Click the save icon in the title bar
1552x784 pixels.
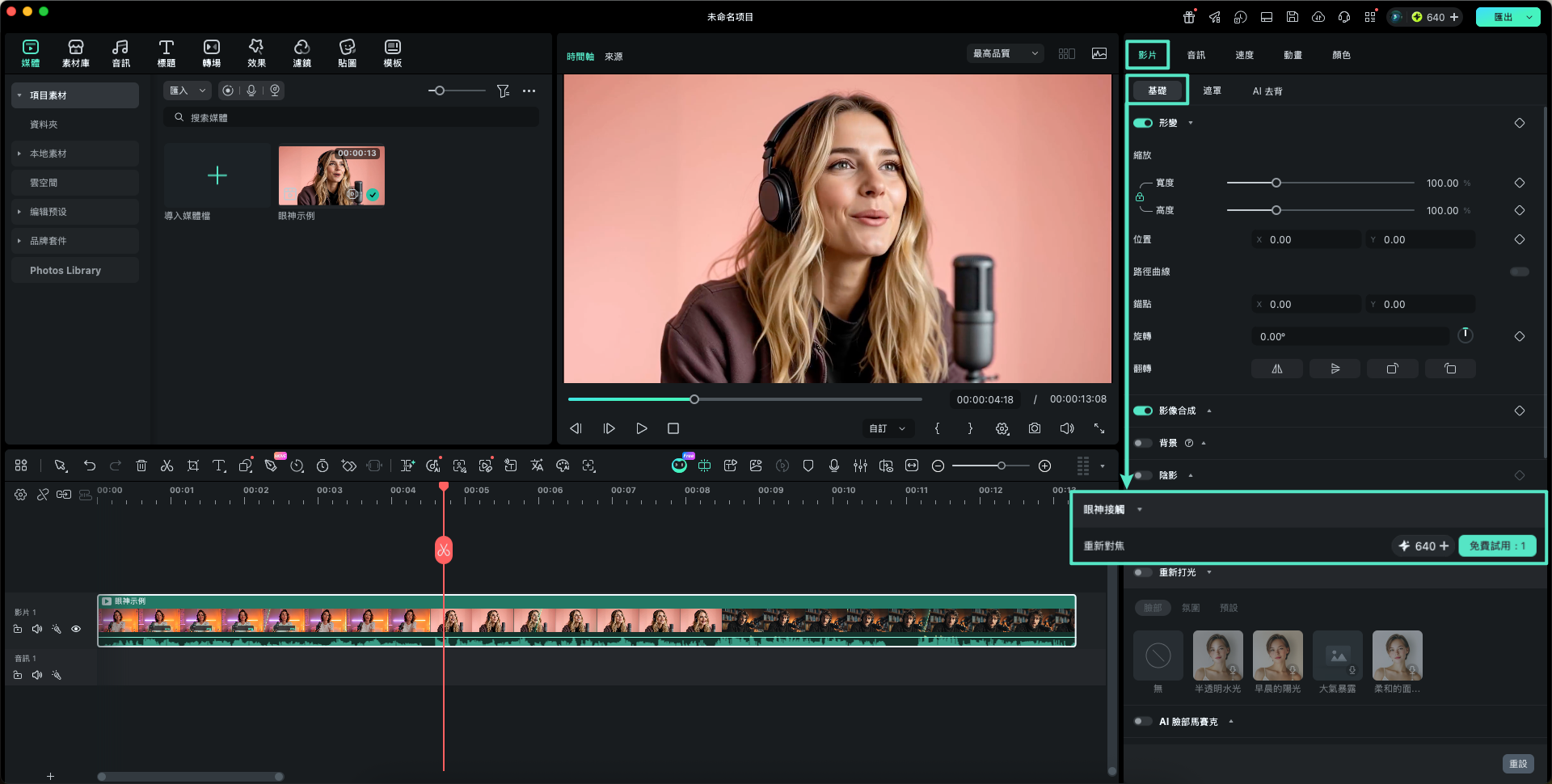click(1293, 17)
